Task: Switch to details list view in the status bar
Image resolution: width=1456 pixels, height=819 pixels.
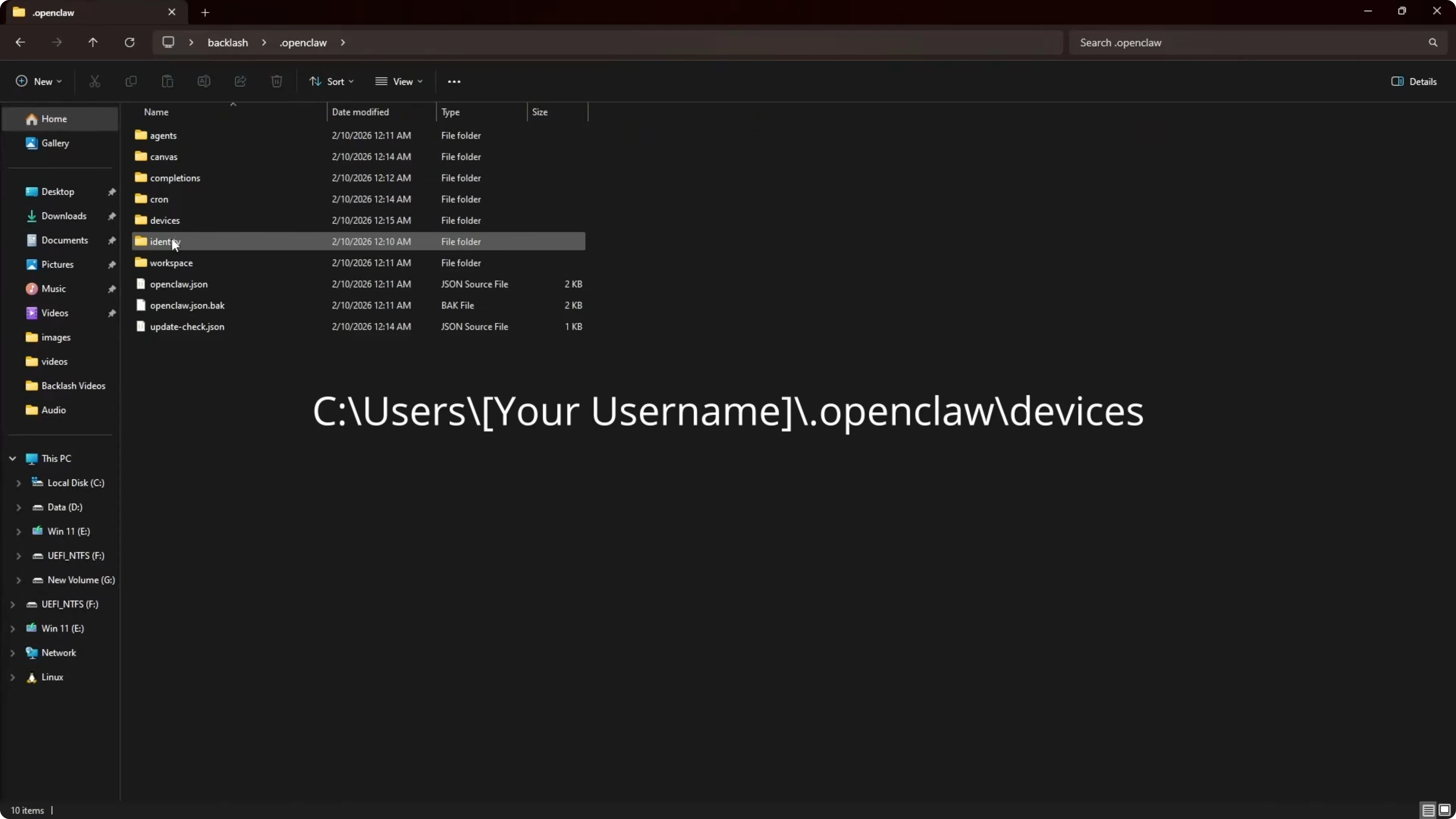Action: coord(1428,810)
